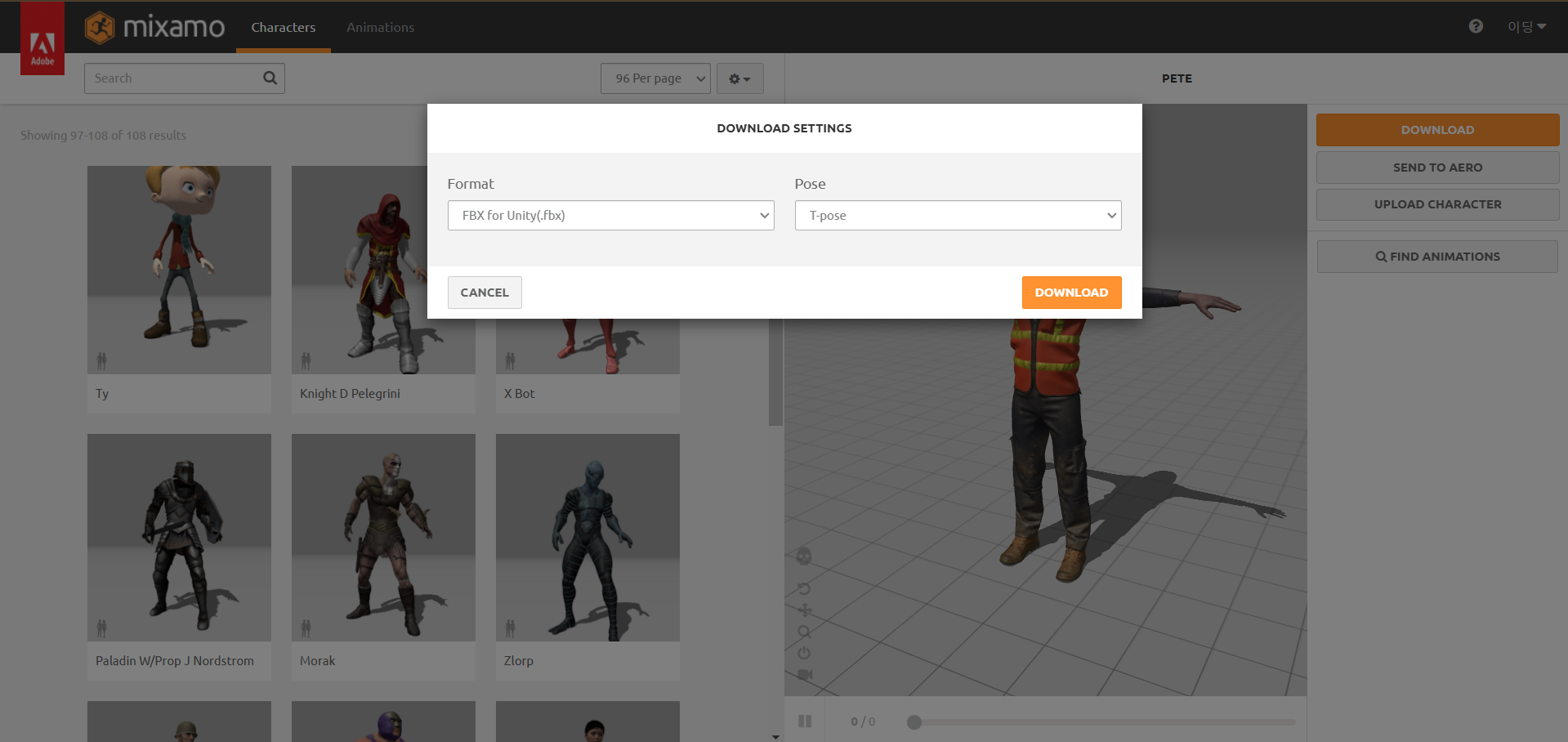
Task: Click the X Bot character label
Action: (519, 394)
